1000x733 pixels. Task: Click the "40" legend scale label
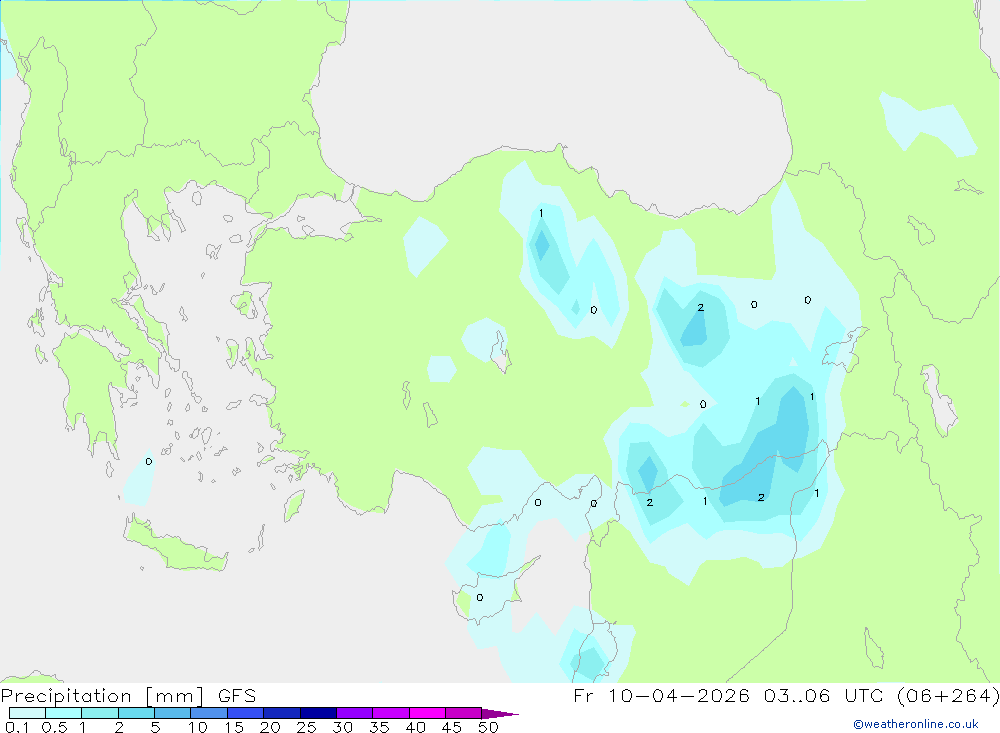(416, 727)
